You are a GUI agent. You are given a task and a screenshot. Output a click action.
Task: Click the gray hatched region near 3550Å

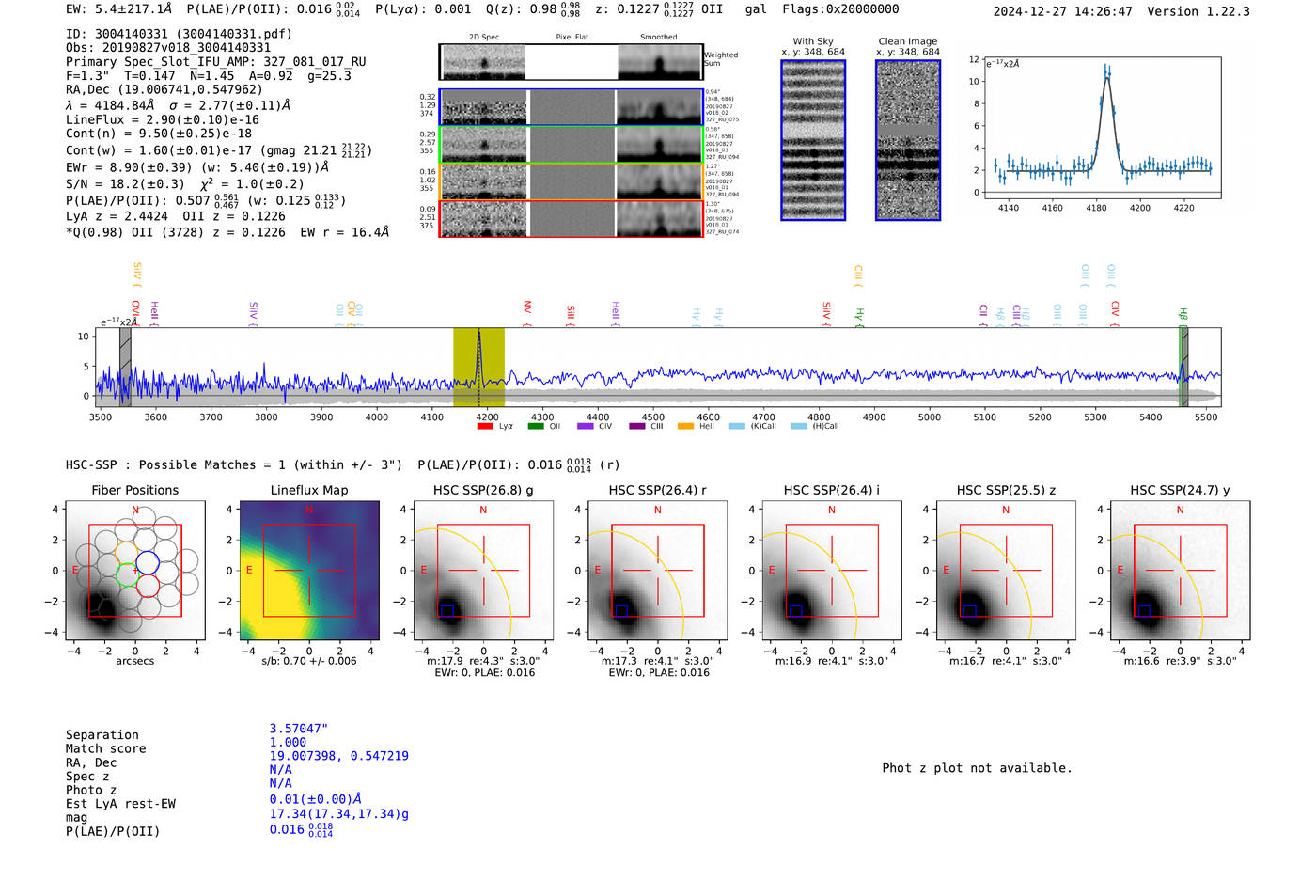pyautogui.click(x=125, y=367)
